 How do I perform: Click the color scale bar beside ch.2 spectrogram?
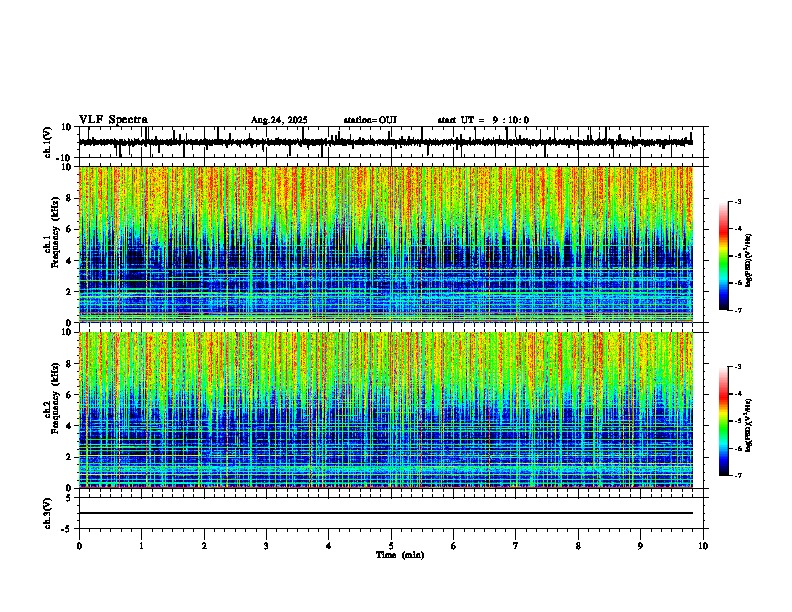click(723, 421)
